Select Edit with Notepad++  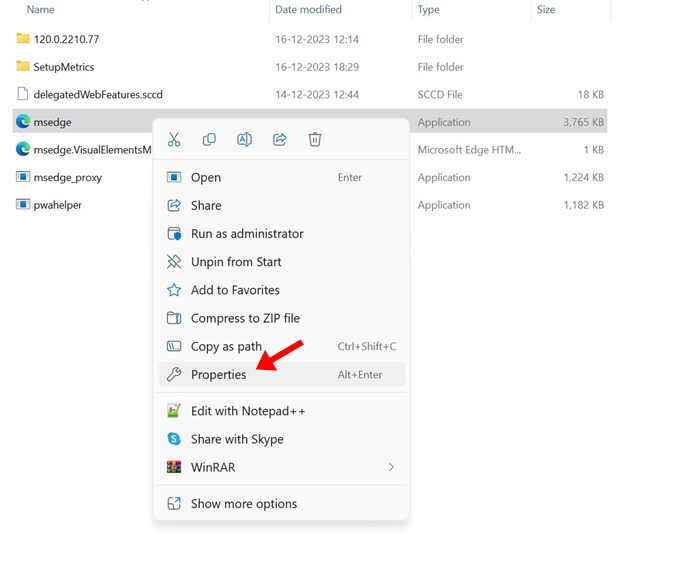(x=281, y=411)
